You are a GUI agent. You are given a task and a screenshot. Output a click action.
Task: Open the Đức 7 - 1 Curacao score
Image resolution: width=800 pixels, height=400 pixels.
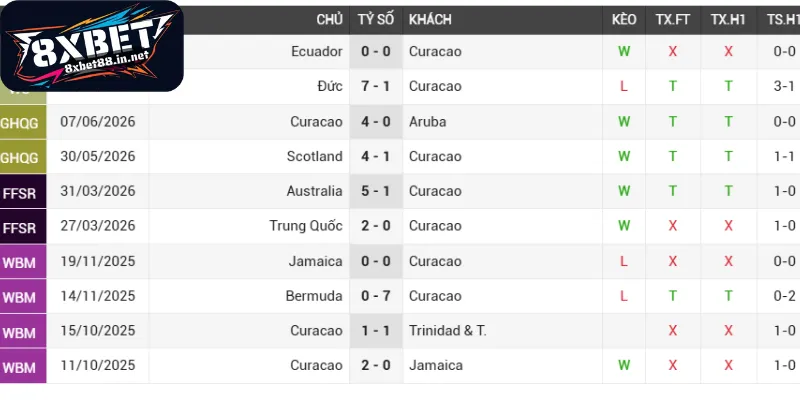coord(376,86)
